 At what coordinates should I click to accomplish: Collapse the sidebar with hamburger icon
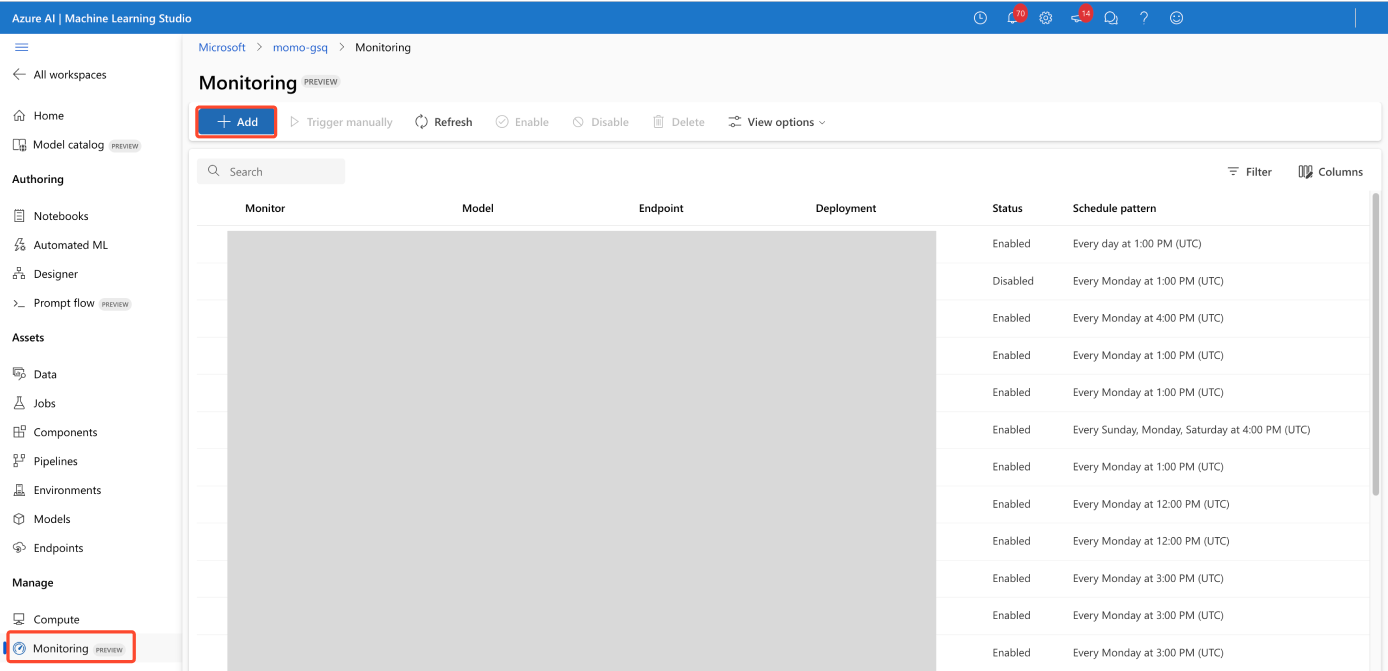point(21,47)
